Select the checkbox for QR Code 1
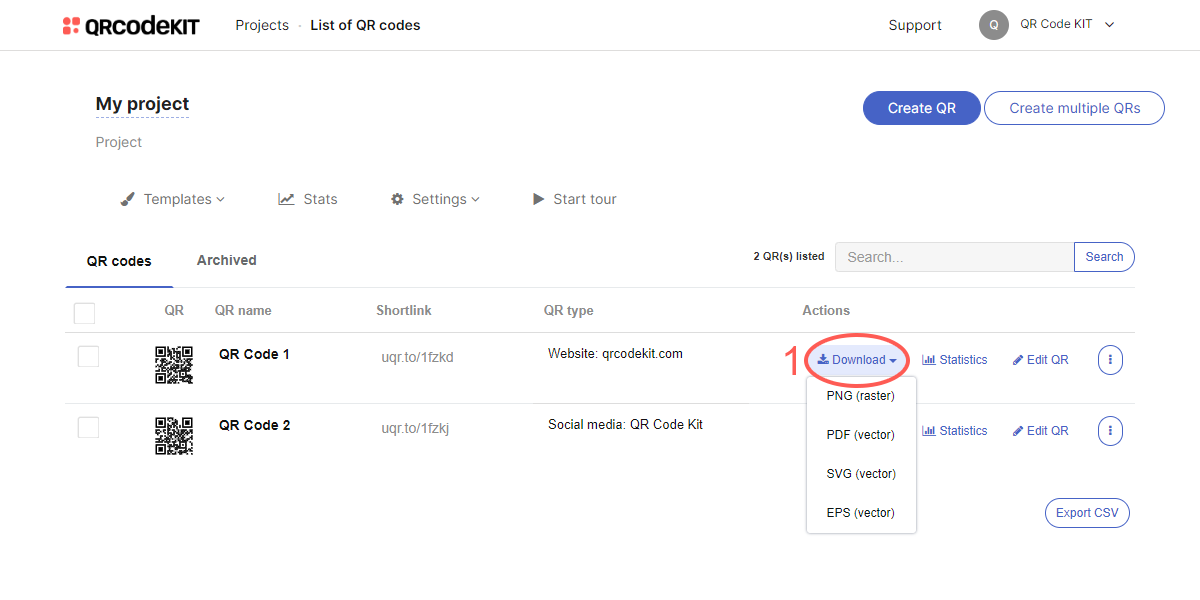Screen dimensions: 1200x600 pyautogui.click(x=88, y=355)
